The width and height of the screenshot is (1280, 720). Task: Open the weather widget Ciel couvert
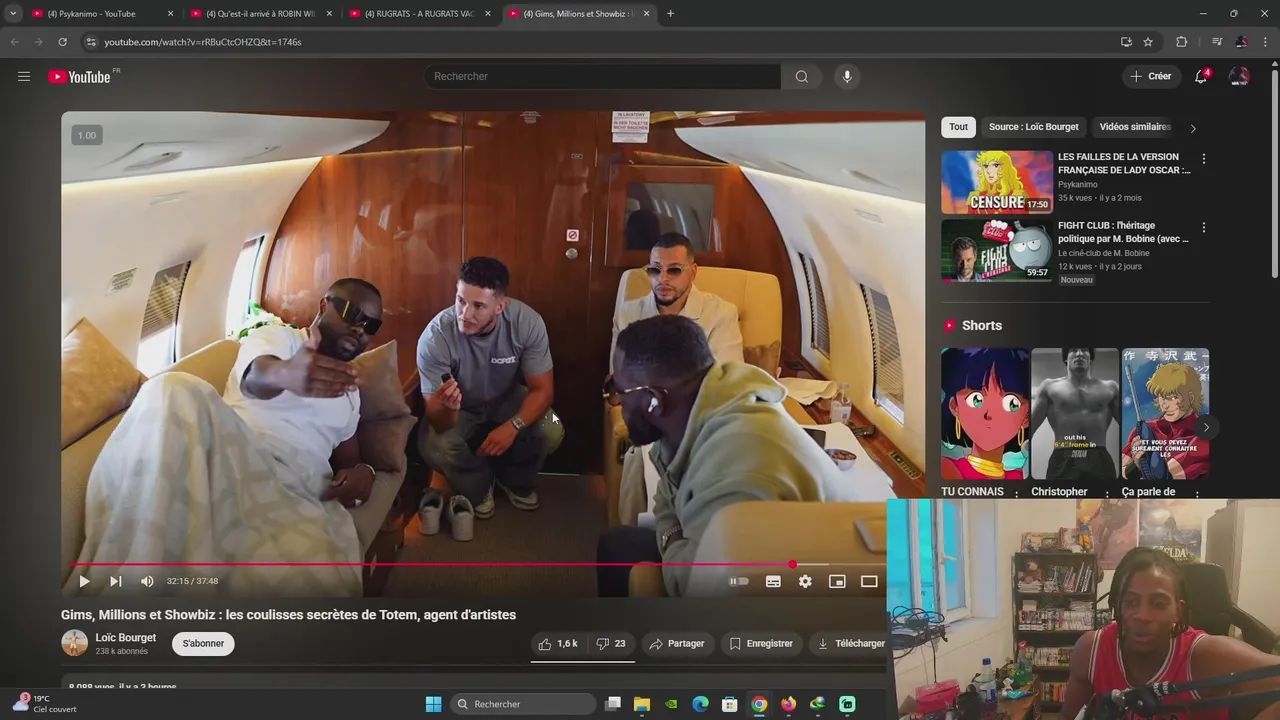point(46,704)
